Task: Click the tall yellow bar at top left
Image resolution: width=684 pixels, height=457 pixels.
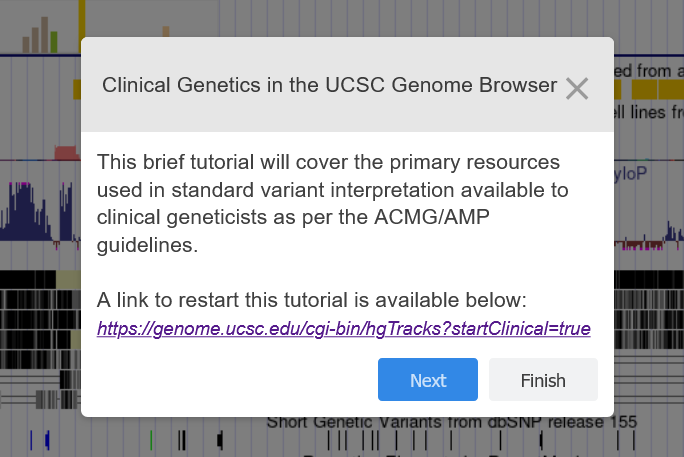Action: coord(81,18)
